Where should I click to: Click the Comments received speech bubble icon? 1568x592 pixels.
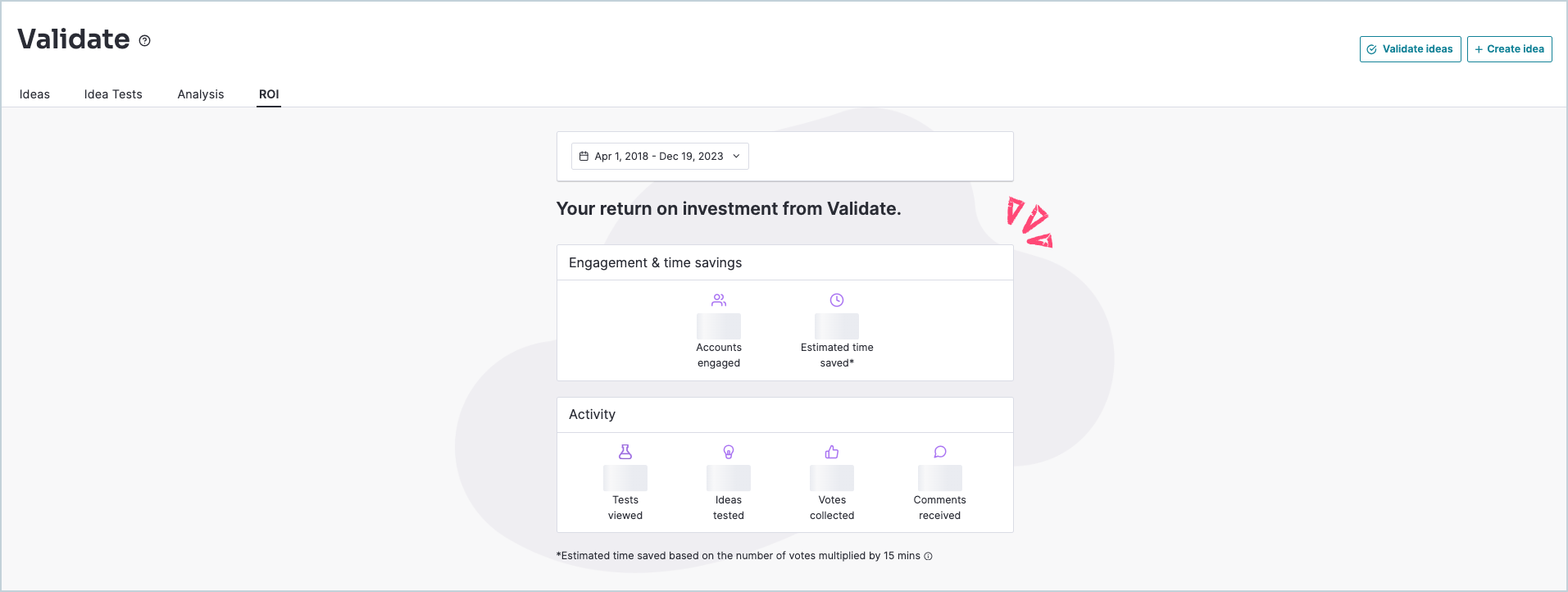click(x=940, y=452)
